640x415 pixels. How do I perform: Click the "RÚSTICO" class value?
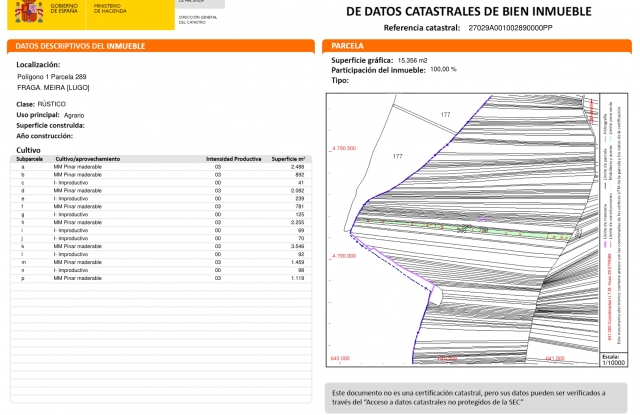click(x=51, y=104)
